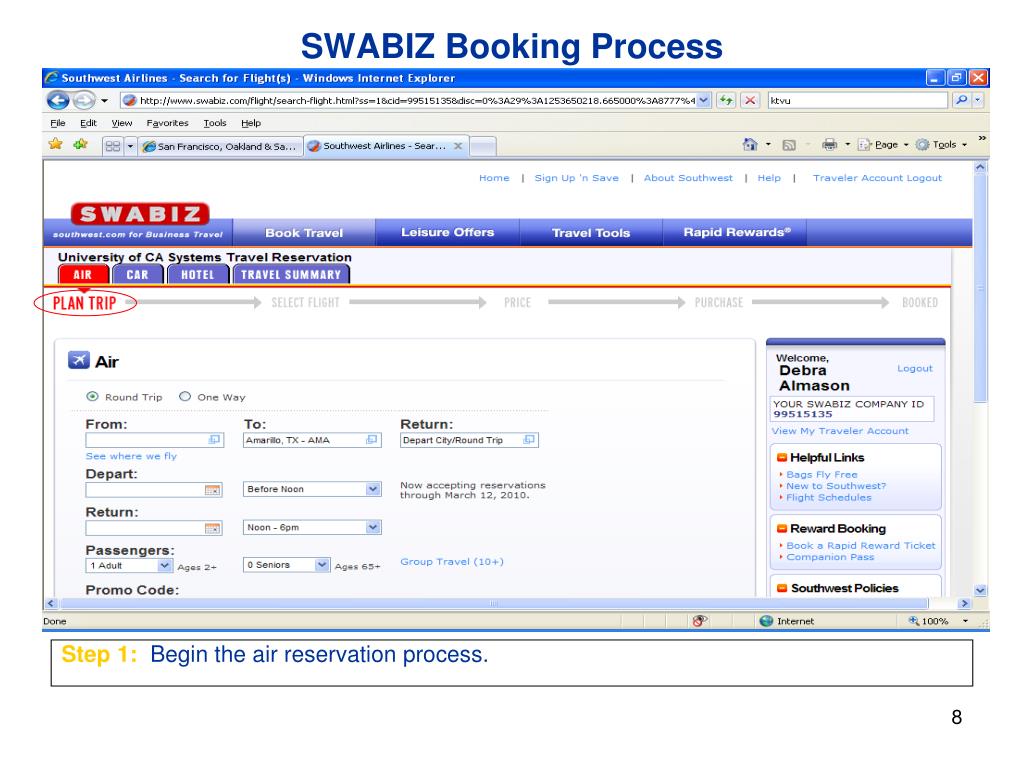The width and height of the screenshot is (1024, 768).
Task: Click the Stop loading X icon
Action: (750, 101)
